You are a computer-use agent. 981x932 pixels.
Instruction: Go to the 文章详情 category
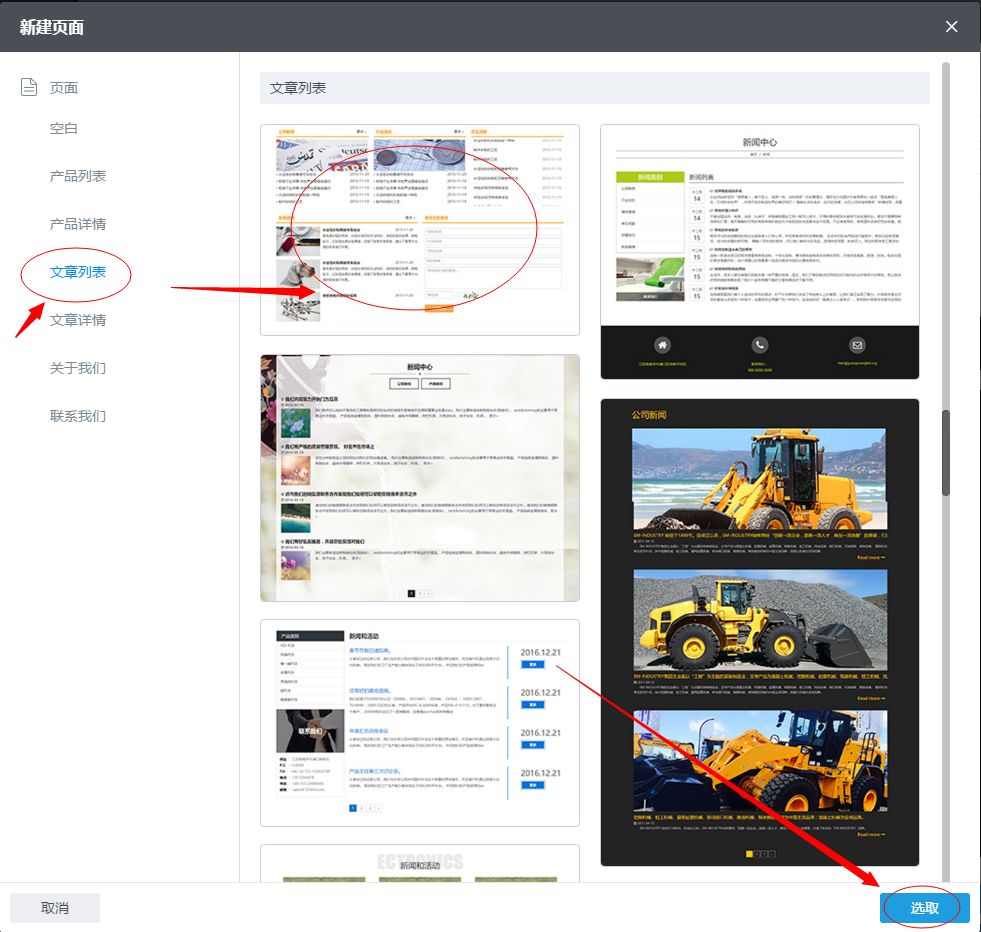(78, 320)
